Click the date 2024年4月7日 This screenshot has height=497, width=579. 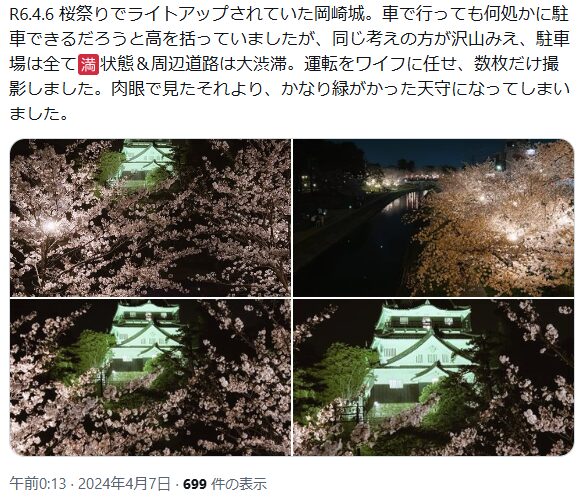(124, 483)
